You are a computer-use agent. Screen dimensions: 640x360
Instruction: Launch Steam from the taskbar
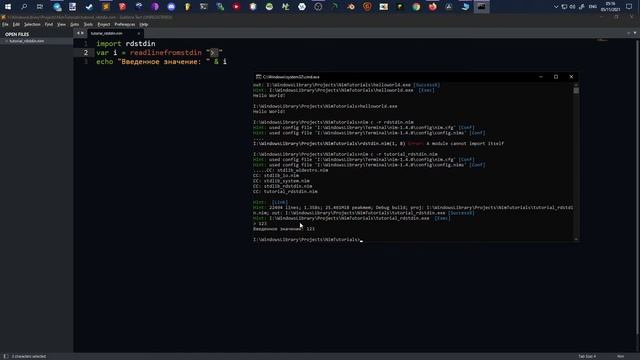pos(89,7)
